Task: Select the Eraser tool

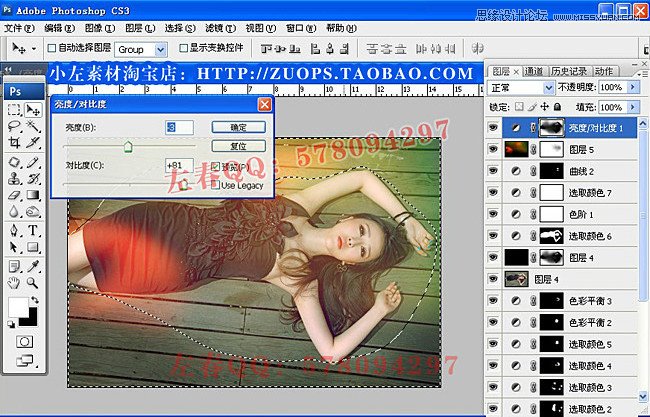Action: click(x=14, y=195)
